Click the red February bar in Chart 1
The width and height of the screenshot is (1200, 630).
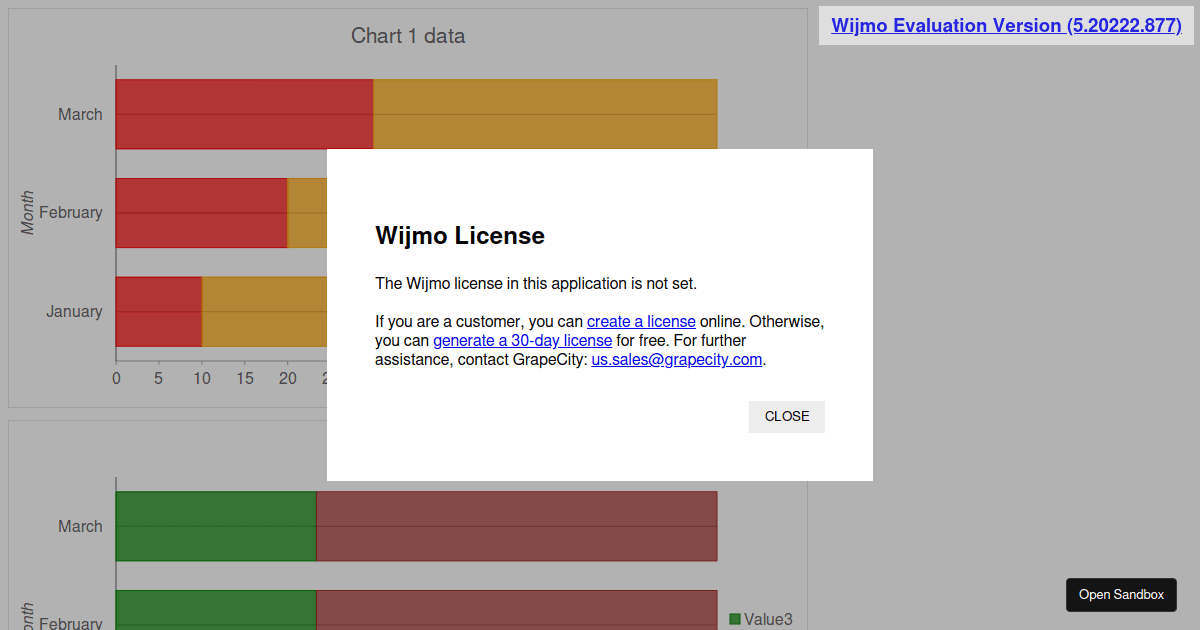[x=200, y=212]
